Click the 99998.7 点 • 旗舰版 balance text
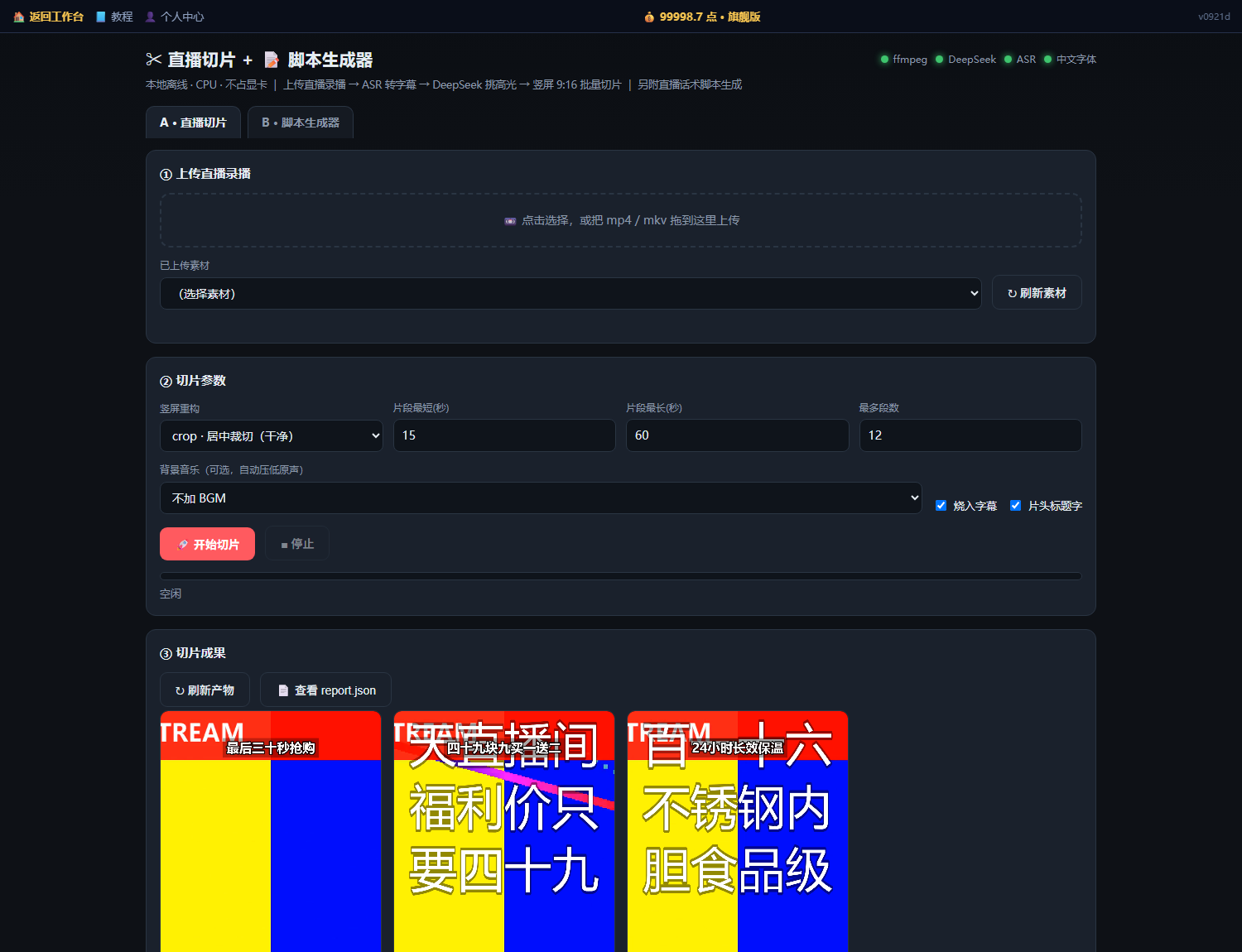This screenshot has width=1242, height=952. pyautogui.click(x=710, y=17)
